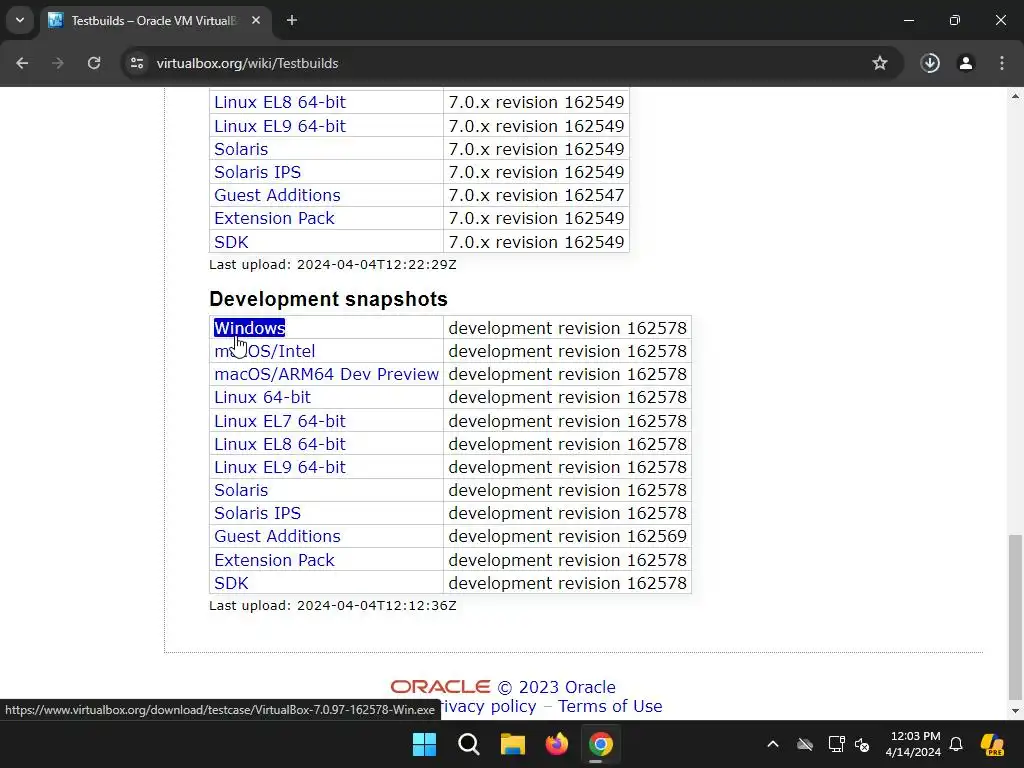This screenshot has height=768, width=1024.
Task: Download Extension Pack 7.0.x build
Action: (x=274, y=218)
